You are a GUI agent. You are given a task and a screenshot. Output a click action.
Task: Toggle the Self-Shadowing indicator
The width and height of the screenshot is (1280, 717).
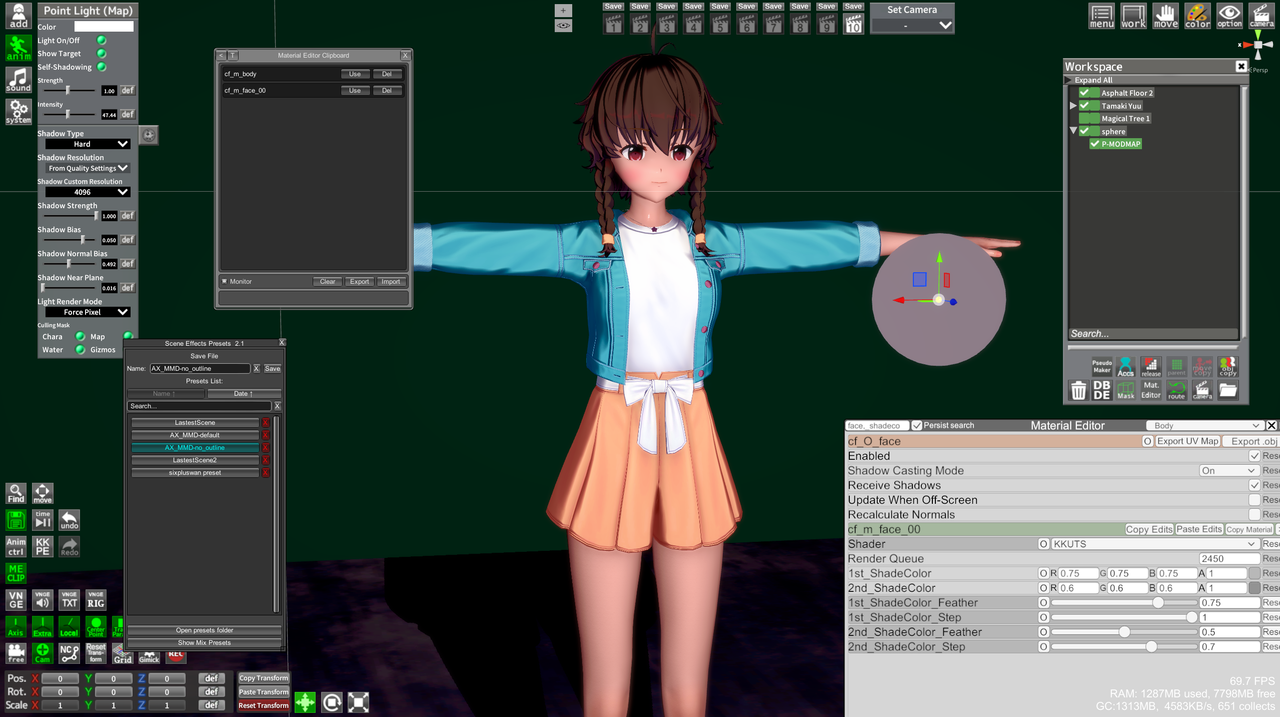pos(101,67)
